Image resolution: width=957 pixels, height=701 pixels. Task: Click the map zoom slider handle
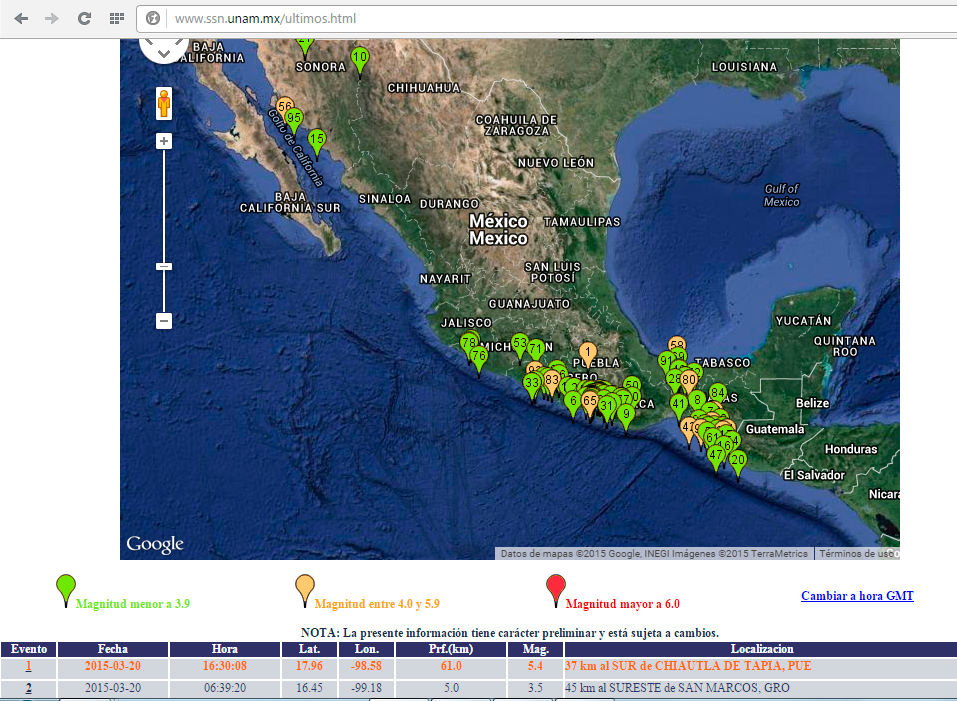pyautogui.click(x=164, y=267)
